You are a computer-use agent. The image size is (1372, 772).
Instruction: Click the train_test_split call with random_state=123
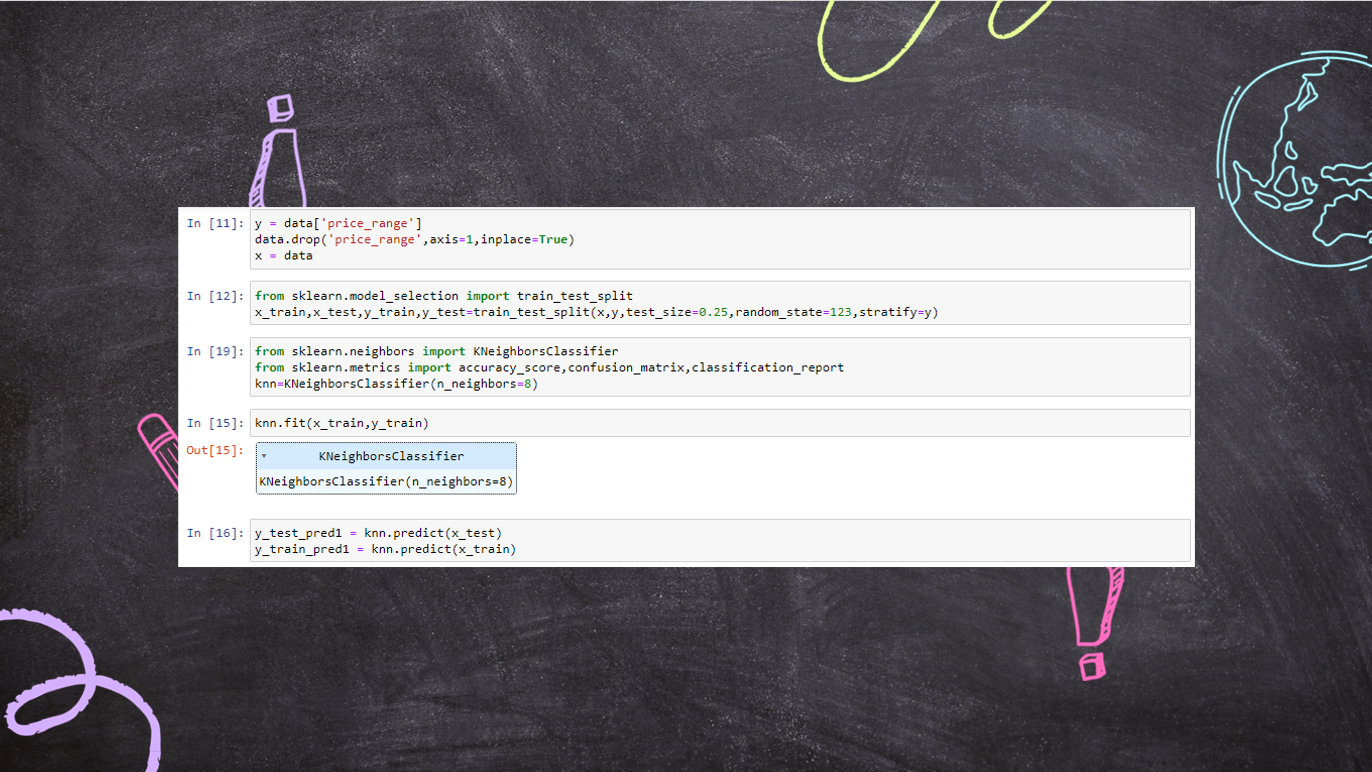click(x=597, y=311)
